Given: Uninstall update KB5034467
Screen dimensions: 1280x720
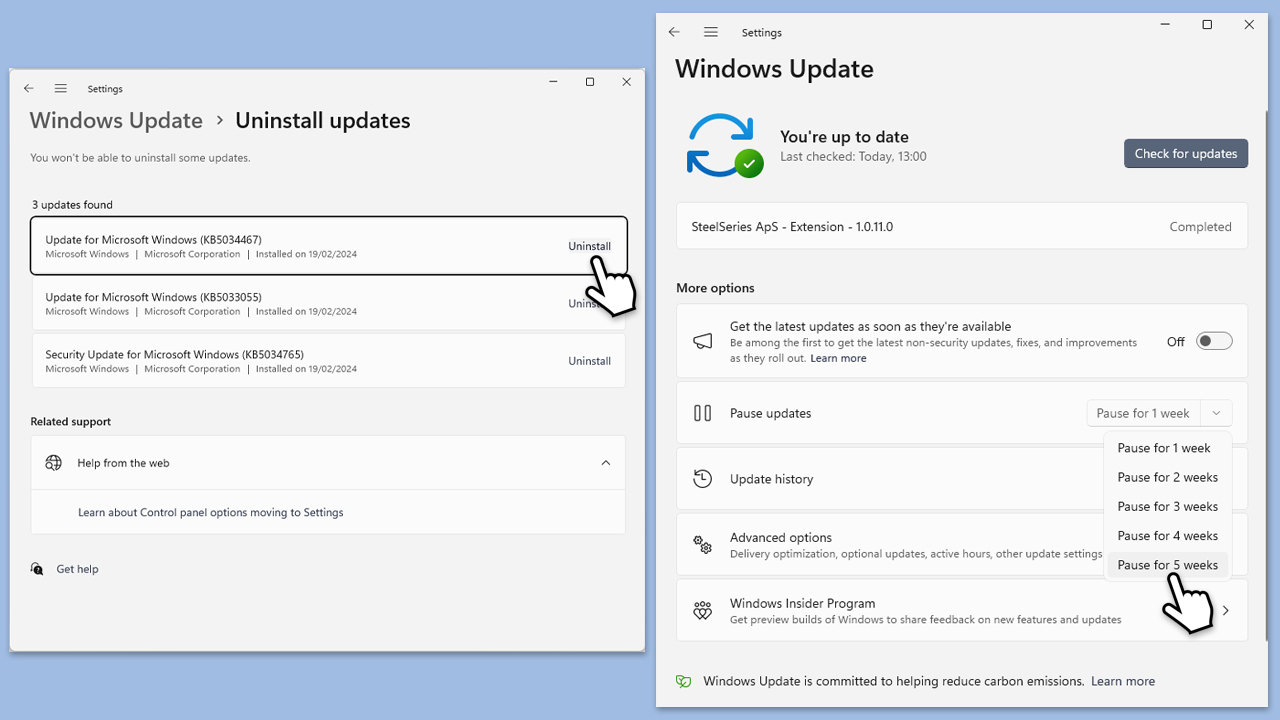Looking at the screenshot, I should point(589,246).
